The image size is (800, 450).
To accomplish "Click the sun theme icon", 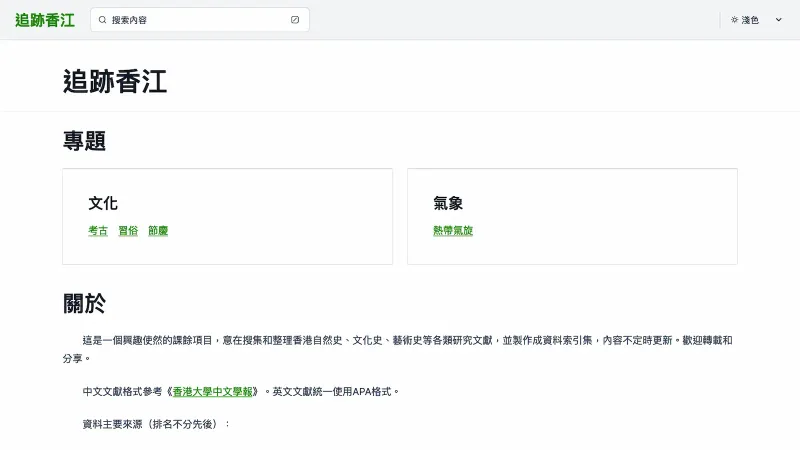I will [734, 20].
